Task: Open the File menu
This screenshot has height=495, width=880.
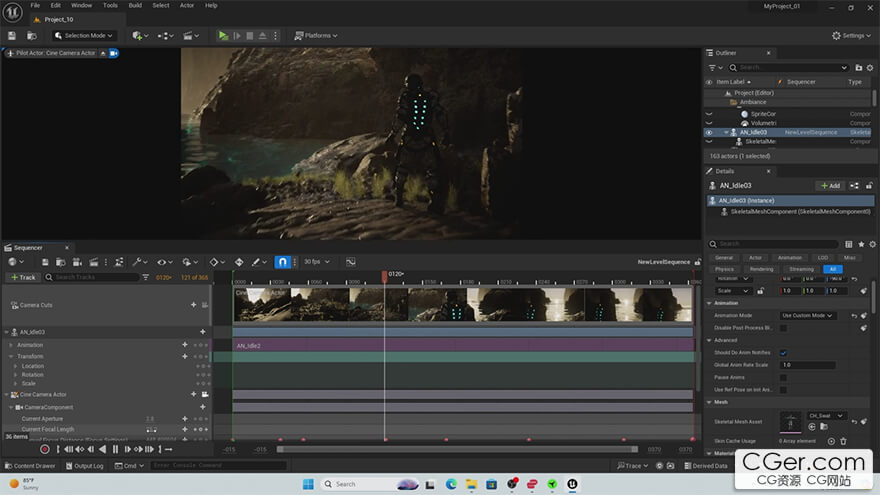Action: [x=35, y=5]
